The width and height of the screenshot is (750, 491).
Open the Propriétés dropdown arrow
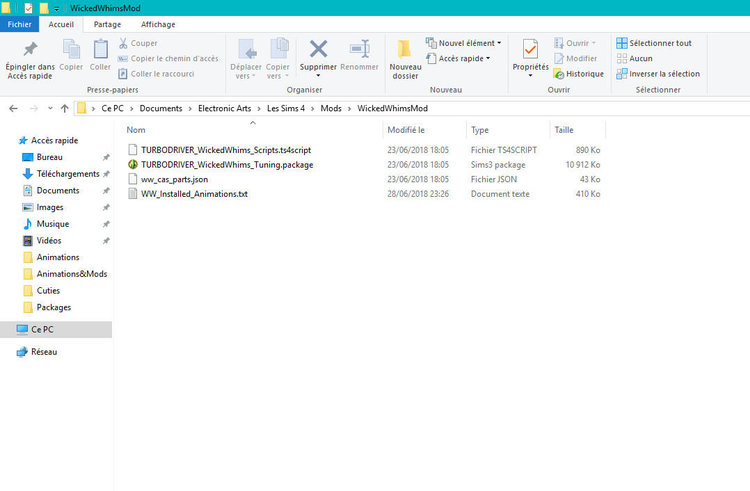coord(530,76)
